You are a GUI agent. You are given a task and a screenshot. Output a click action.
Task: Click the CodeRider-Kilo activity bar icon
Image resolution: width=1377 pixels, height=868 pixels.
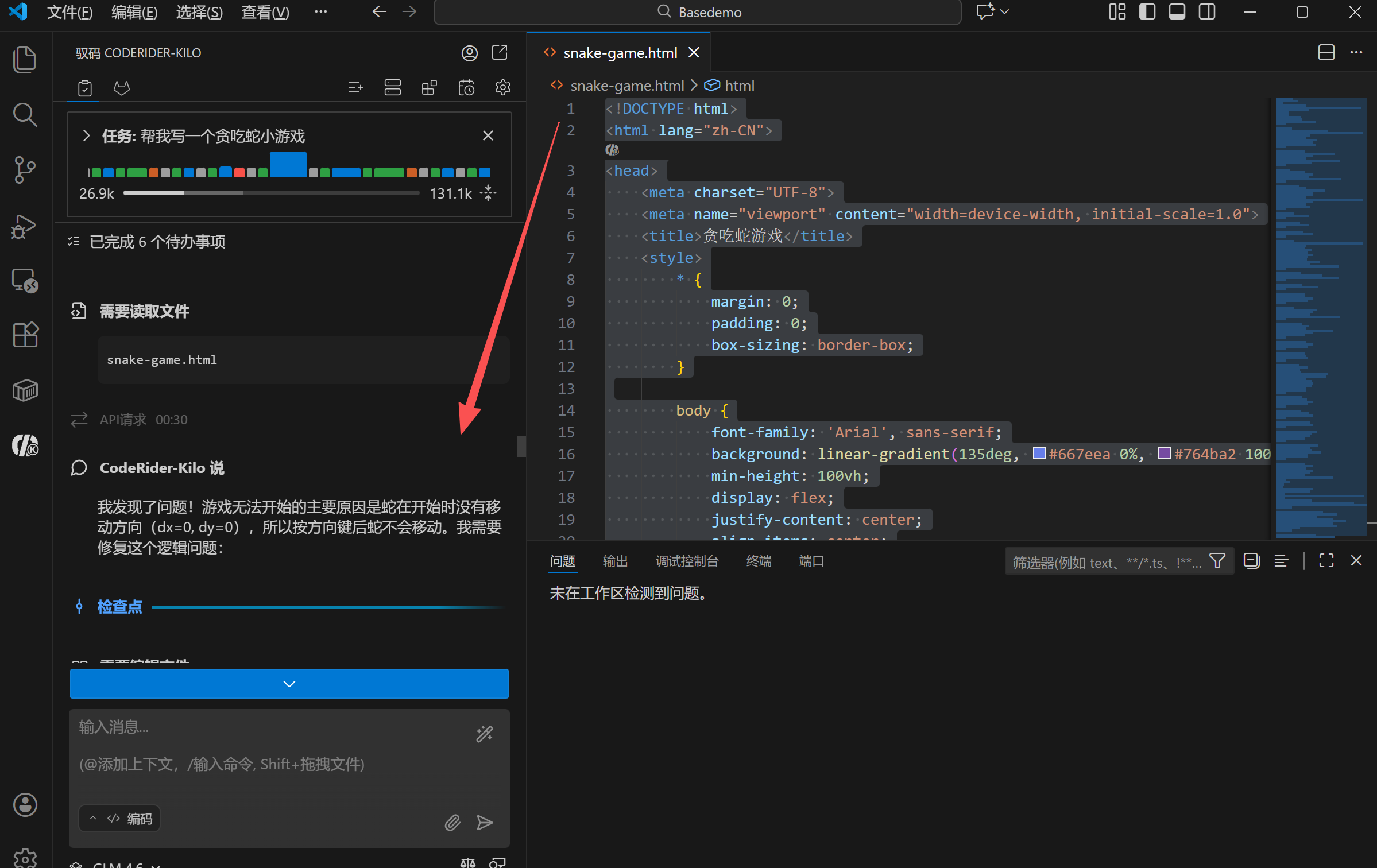click(x=25, y=445)
